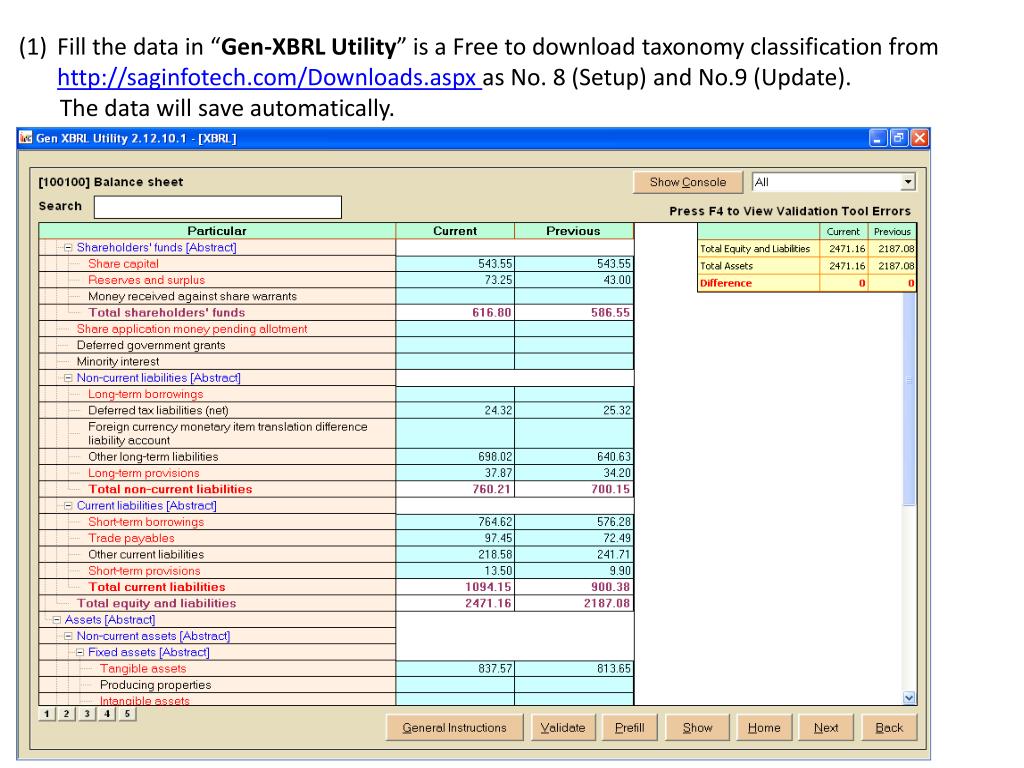Viewport: 1024px width, 768px height.
Task: Click the Validate button
Action: pos(563,728)
